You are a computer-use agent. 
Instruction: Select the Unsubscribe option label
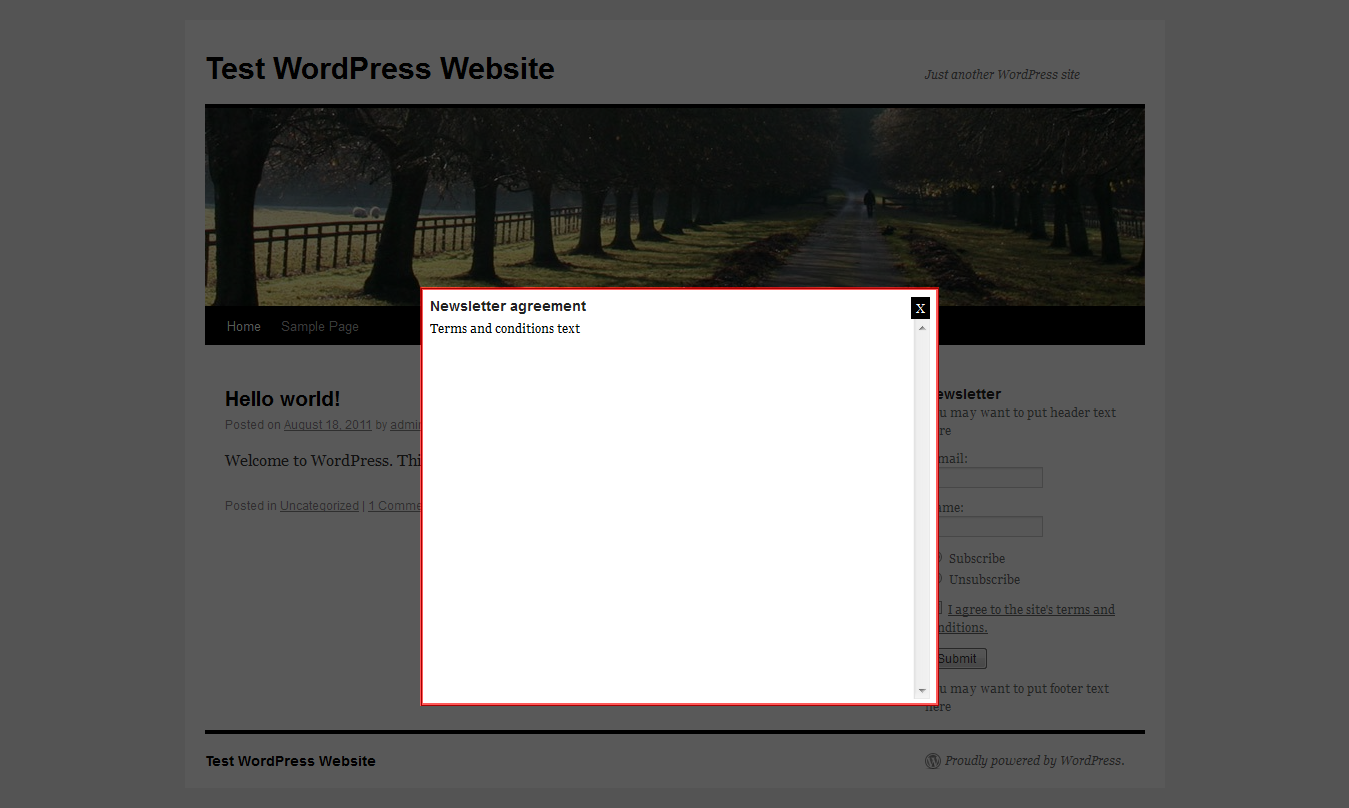pos(985,580)
